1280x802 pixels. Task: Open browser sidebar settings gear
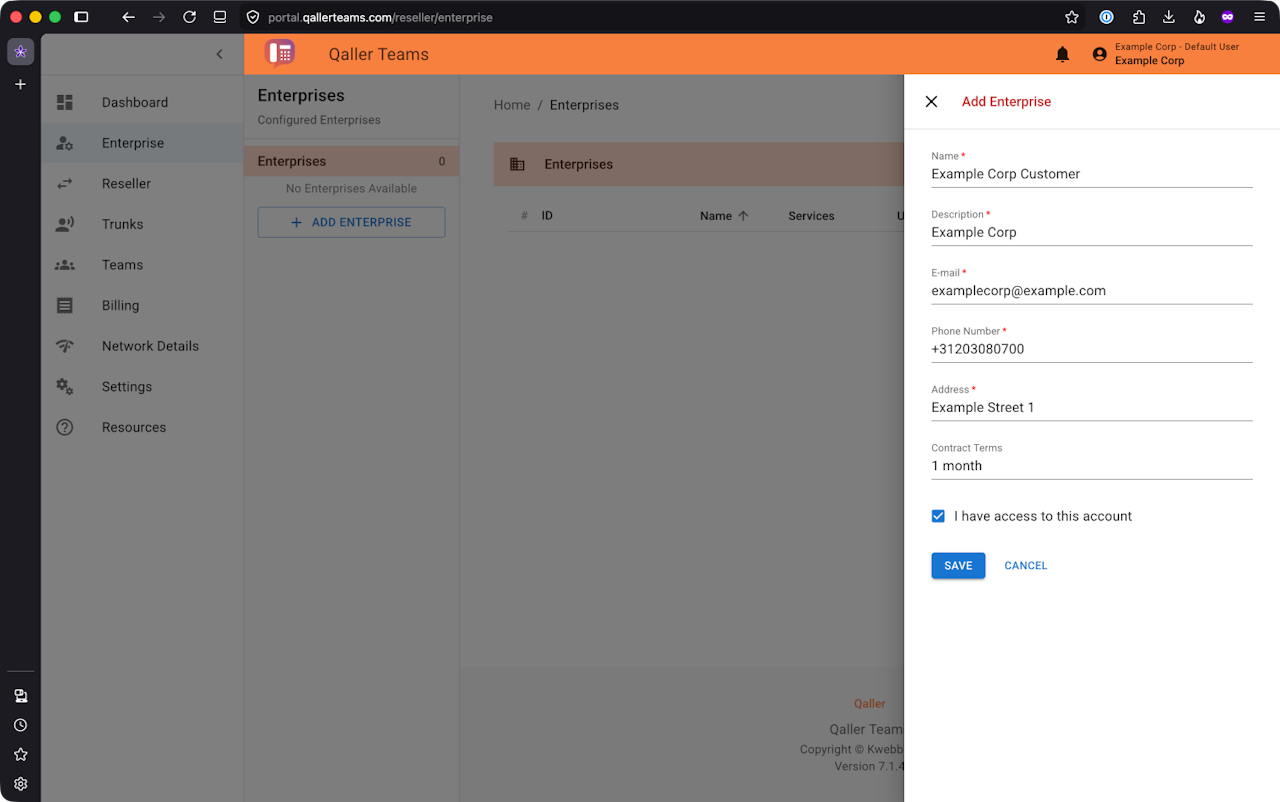click(x=20, y=784)
